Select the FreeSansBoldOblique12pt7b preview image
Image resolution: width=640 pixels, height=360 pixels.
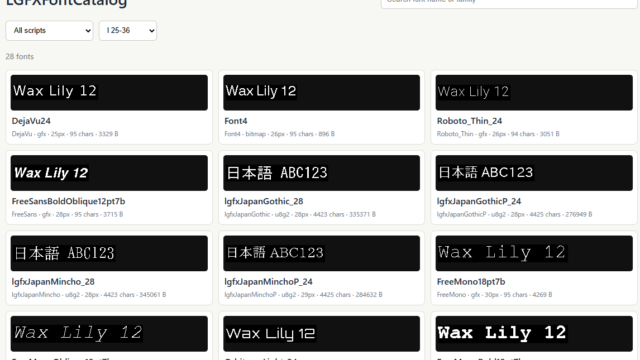[109, 173]
